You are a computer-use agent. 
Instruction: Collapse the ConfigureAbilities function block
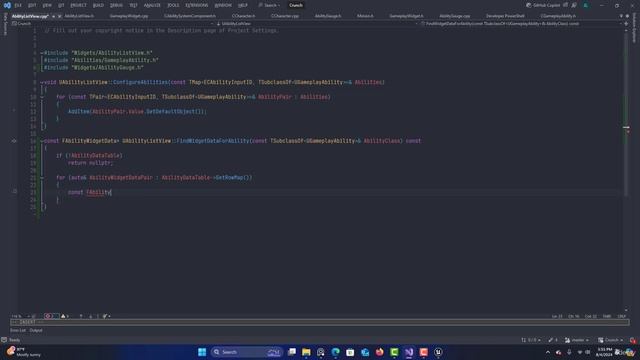point(42,82)
